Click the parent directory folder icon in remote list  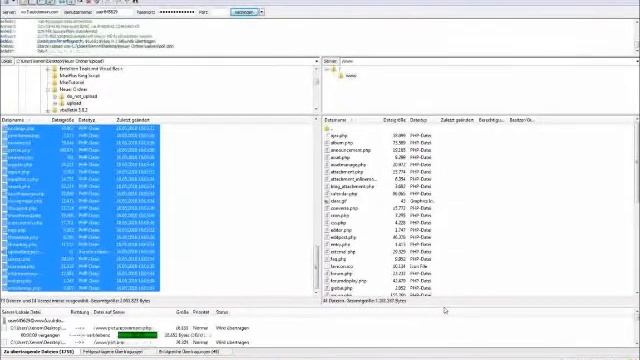pos(327,129)
